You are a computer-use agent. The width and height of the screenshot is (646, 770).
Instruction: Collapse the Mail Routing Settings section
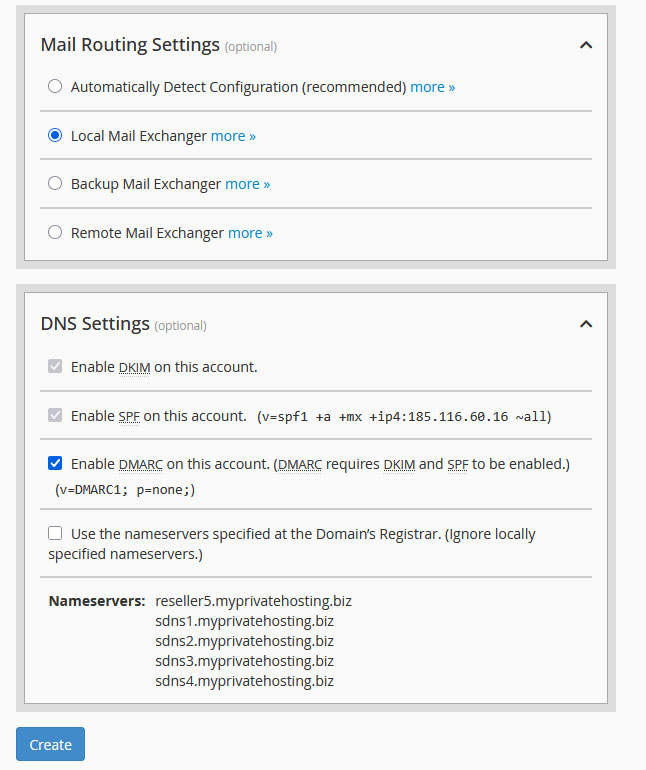coord(586,45)
